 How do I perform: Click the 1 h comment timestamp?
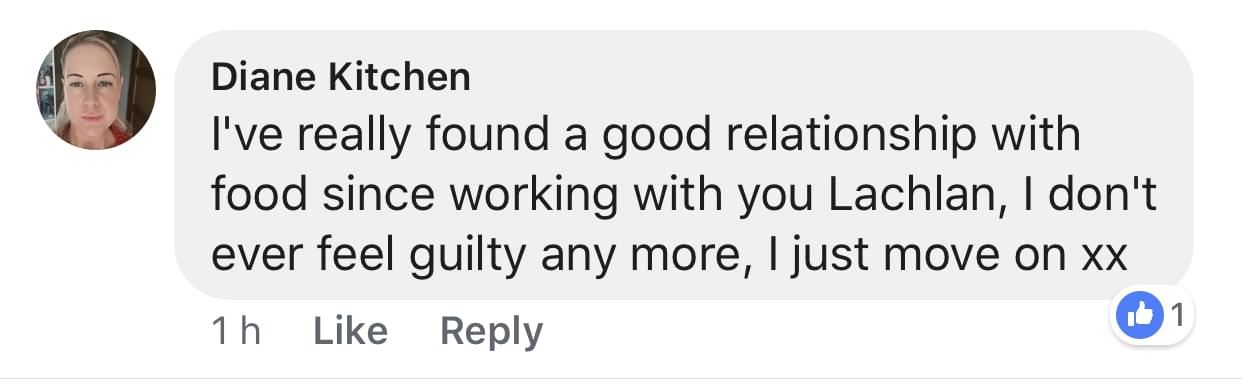[x=236, y=331]
